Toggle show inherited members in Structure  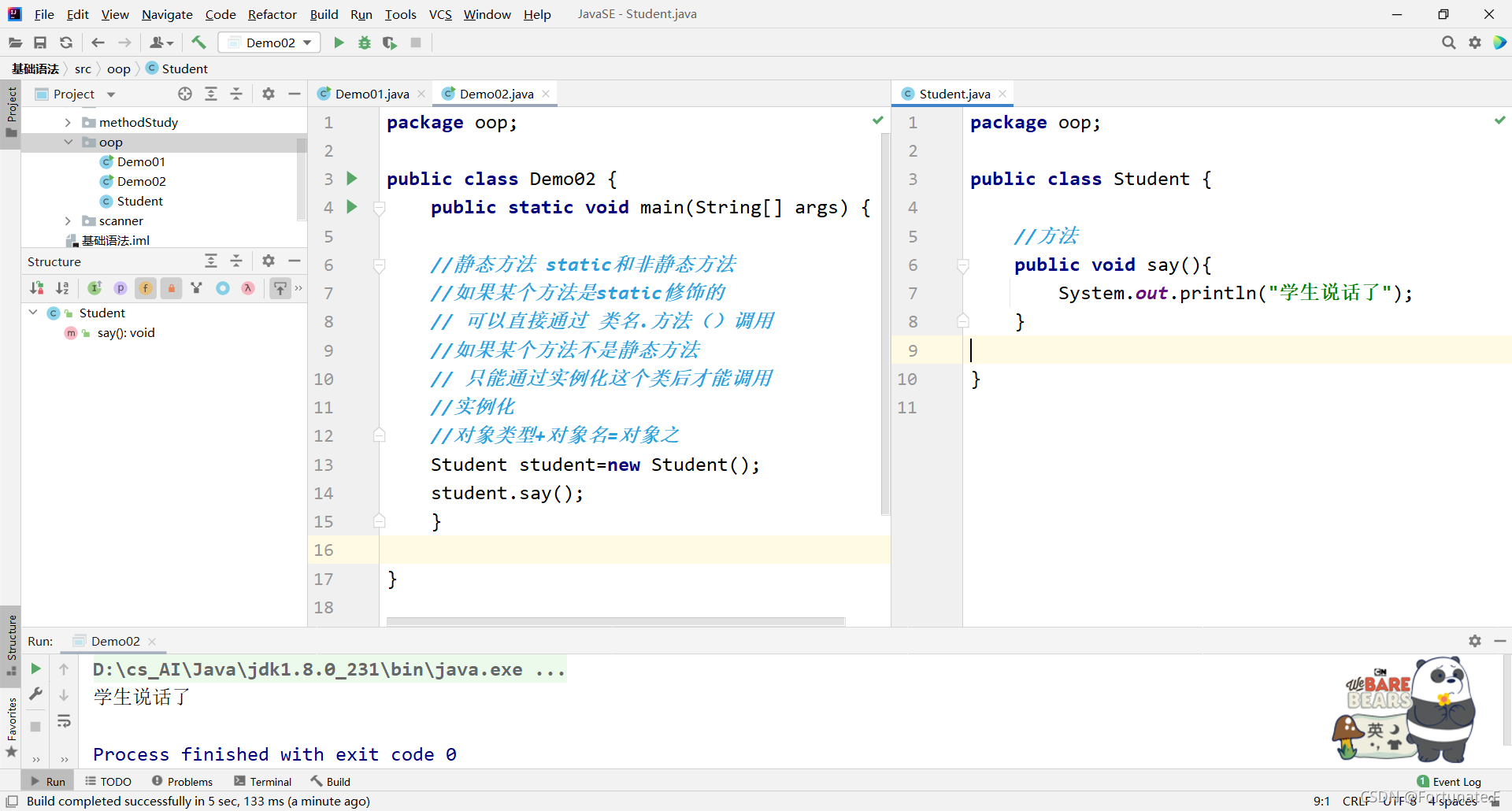click(94, 288)
